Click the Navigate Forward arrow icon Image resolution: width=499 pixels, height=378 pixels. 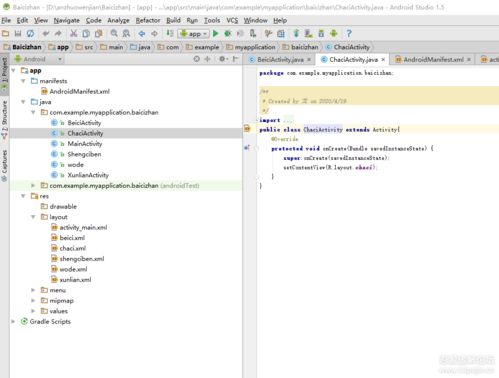[154, 34]
